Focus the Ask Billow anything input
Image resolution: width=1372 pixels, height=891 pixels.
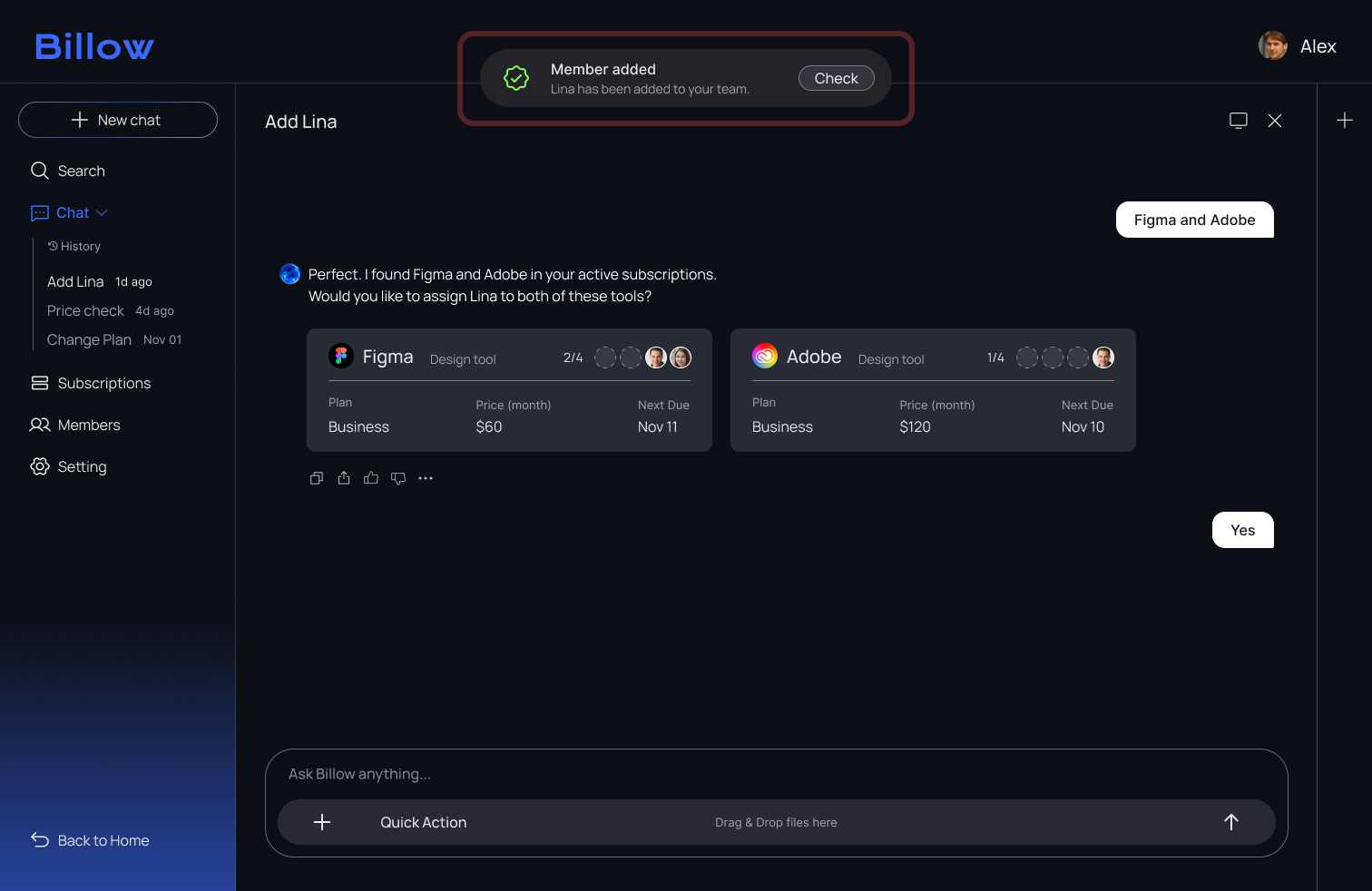click(776, 774)
